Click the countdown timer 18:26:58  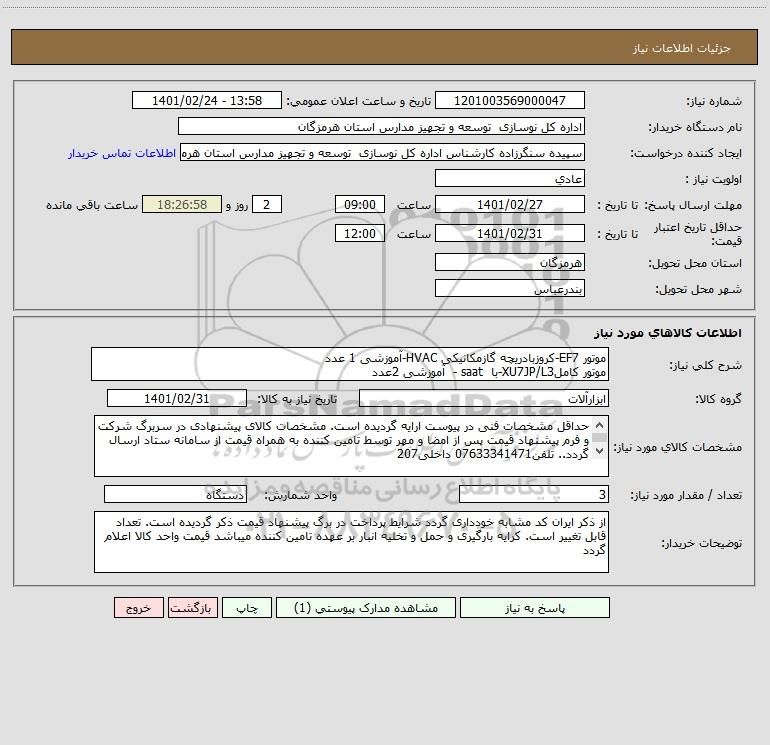coord(182,204)
